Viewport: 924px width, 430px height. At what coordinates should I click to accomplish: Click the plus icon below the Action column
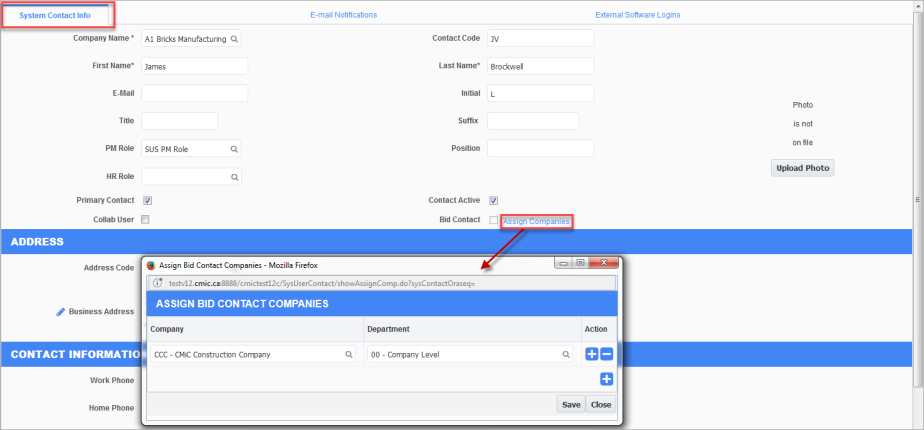(606, 379)
